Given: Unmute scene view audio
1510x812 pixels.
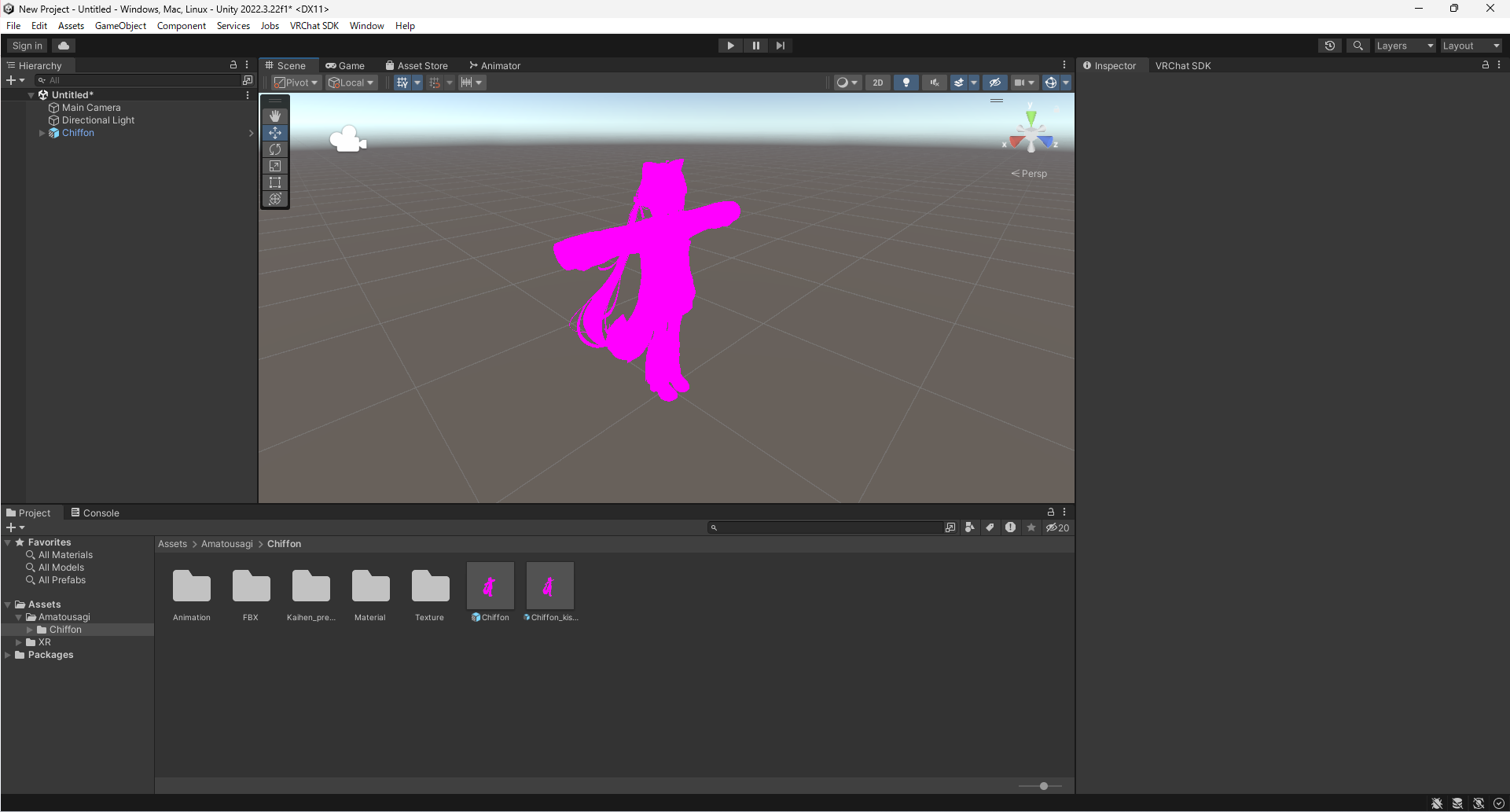Looking at the screenshot, I should [x=934, y=82].
